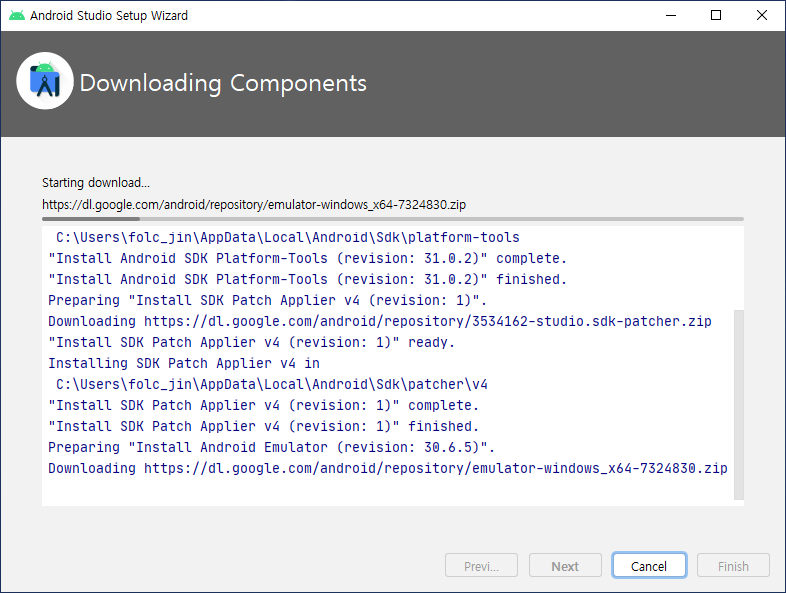This screenshot has width=786, height=593.
Task: Click the 'Starting download...' status text
Action: (x=96, y=182)
